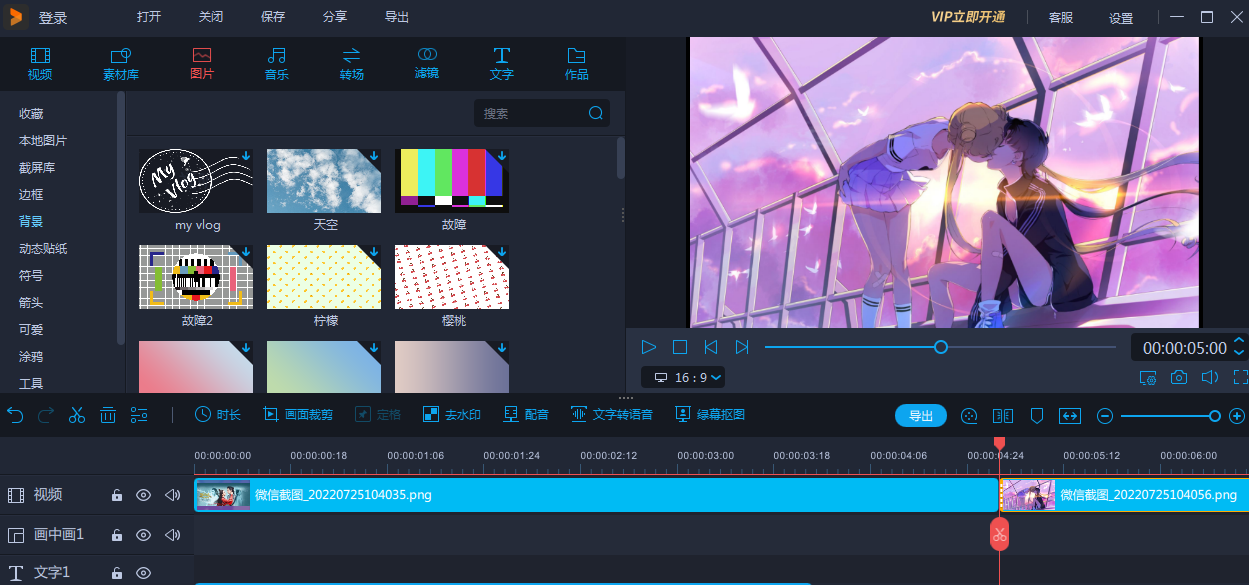The height and width of the screenshot is (585, 1249).
Task: Click the preview playback progress slider handle
Action: coord(941,347)
